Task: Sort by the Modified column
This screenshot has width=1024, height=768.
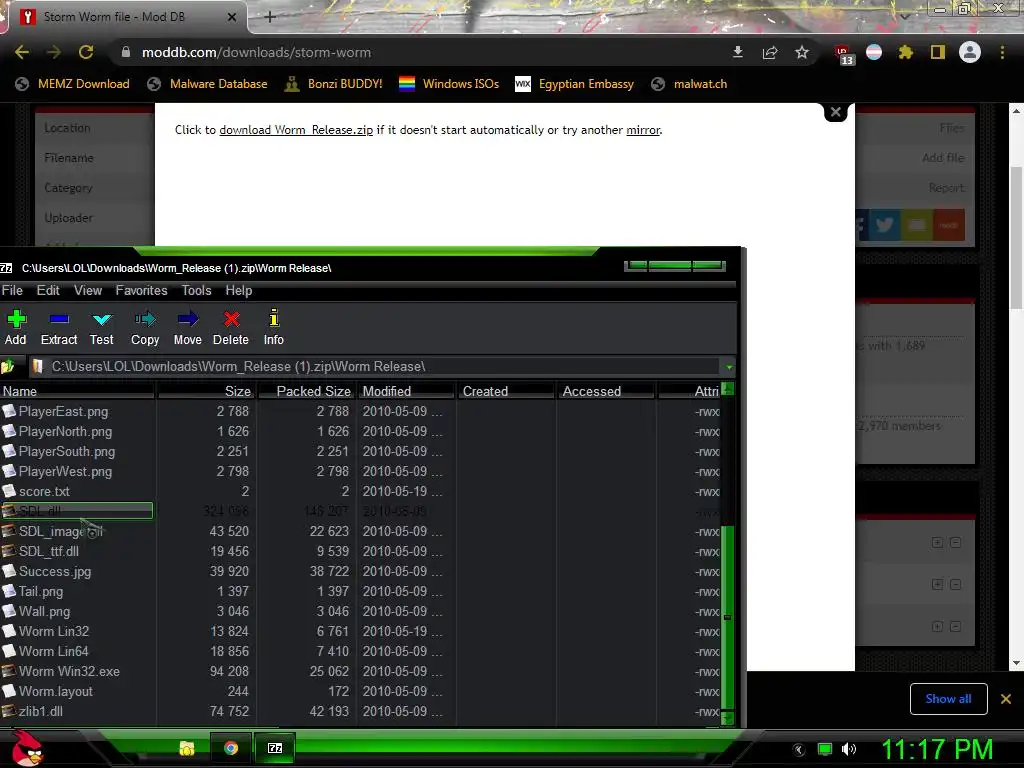Action: pos(406,391)
